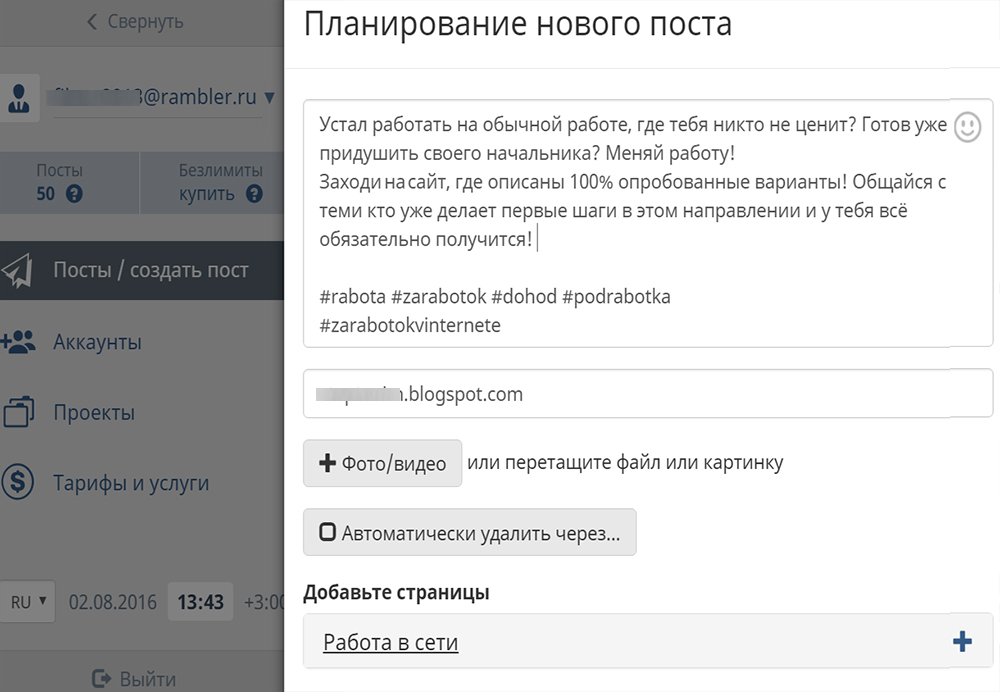Open the Работа в сети page link
1000x692 pixels.
(388, 640)
